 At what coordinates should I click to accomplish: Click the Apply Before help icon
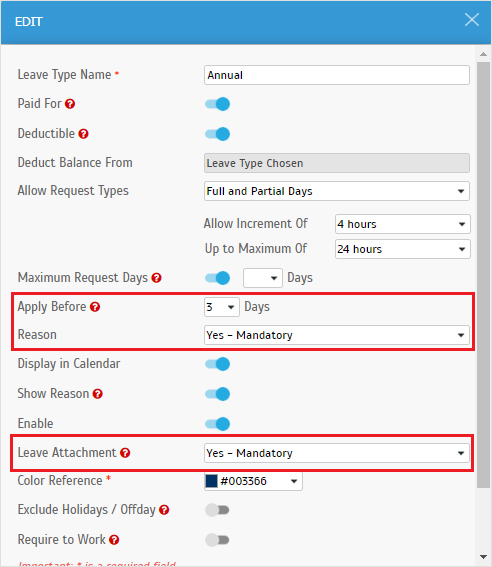pos(95,307)
